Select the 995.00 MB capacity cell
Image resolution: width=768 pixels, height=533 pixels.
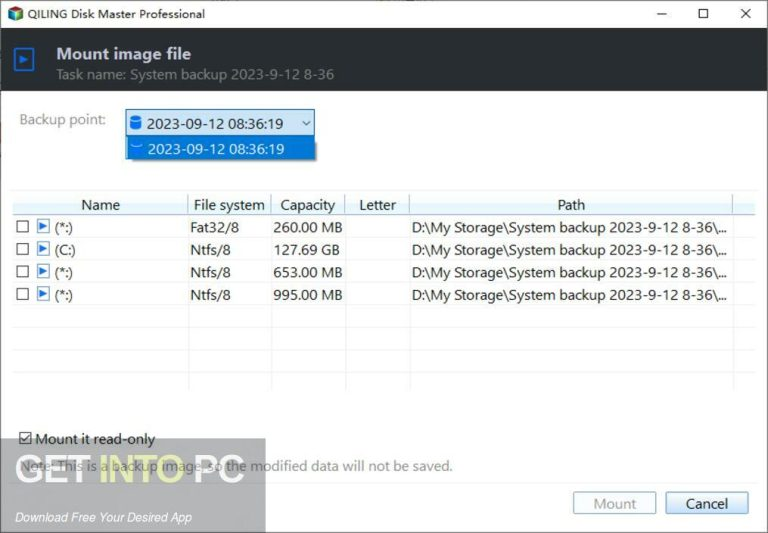pyautogui.click(x=308, y=295)
